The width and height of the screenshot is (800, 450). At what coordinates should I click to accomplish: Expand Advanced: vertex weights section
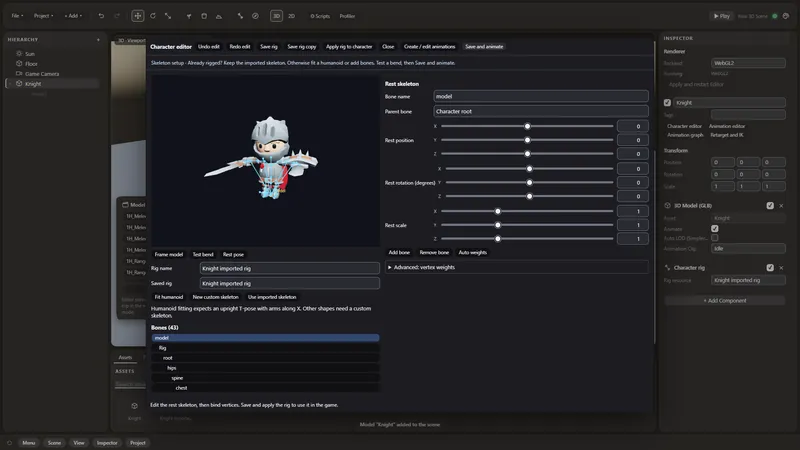[x=517, y=267]
